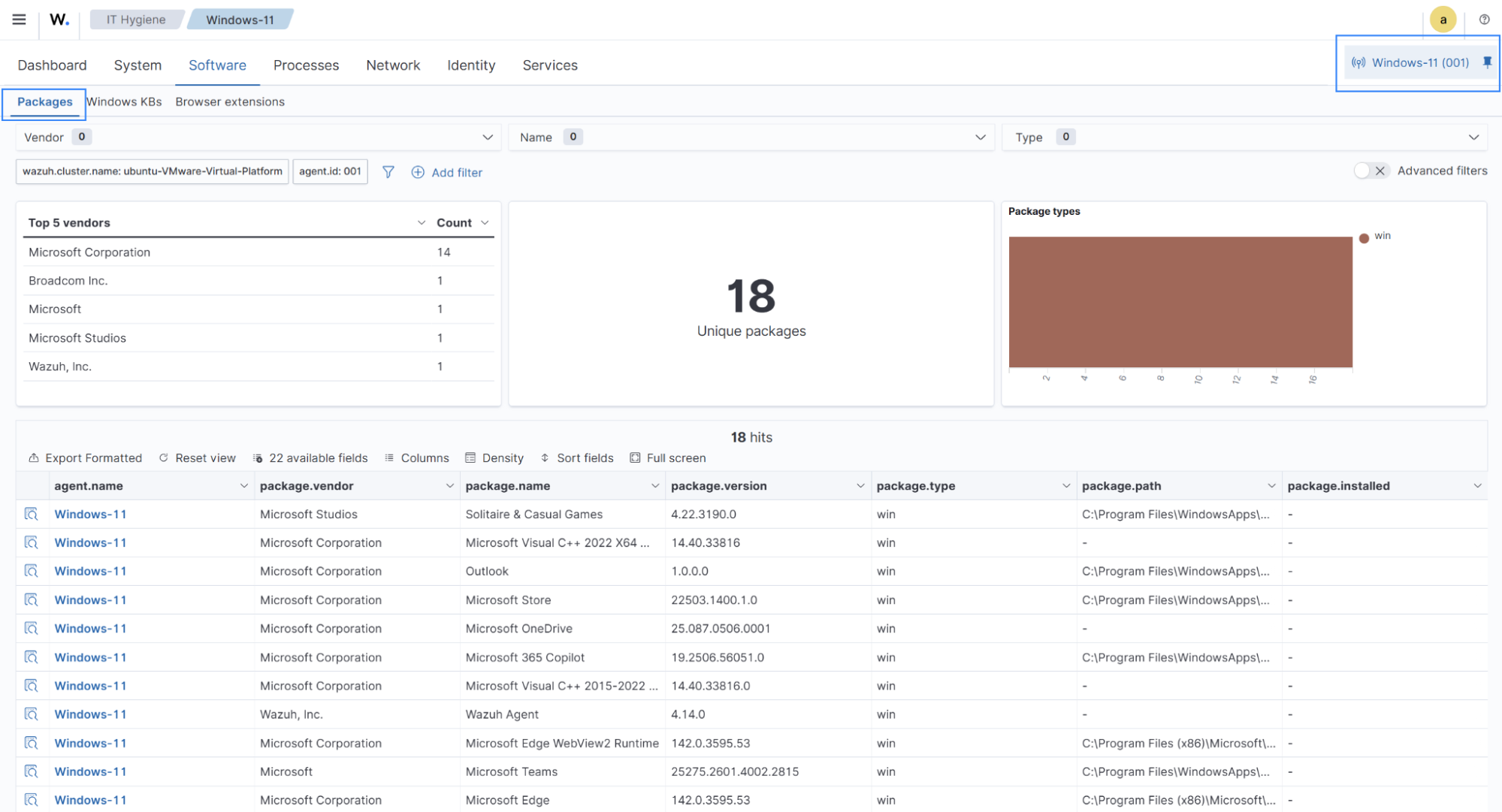Viewport: 1502px width, 812px height.
Task: Inspect document for Solitaire & Casual Games row
Action: (31, 514)
